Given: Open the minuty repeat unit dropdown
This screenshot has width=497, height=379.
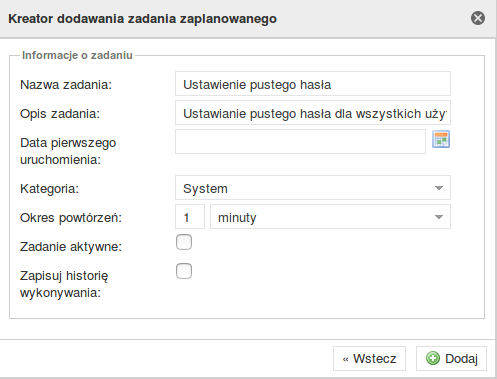Looking at the screenshot, I should tap(330, 217).
